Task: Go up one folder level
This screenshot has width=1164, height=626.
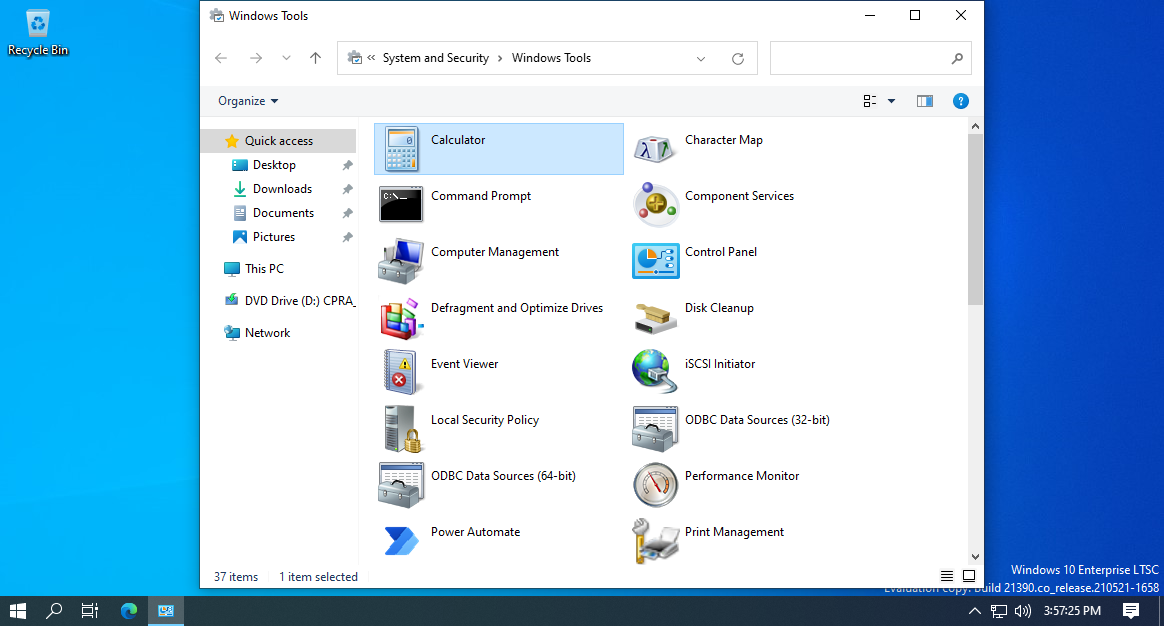Action: click(315, 58)
